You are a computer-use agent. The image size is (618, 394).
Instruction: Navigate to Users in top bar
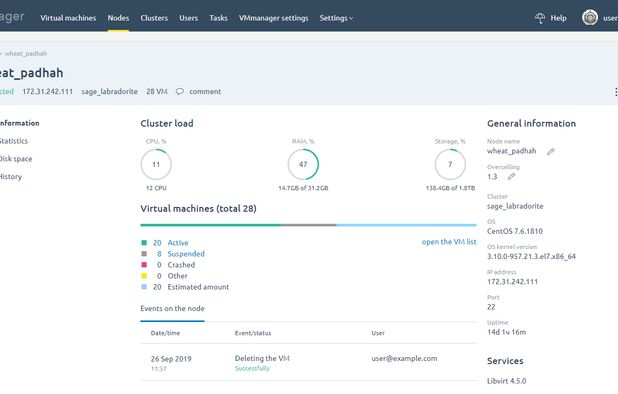(188, 18)
